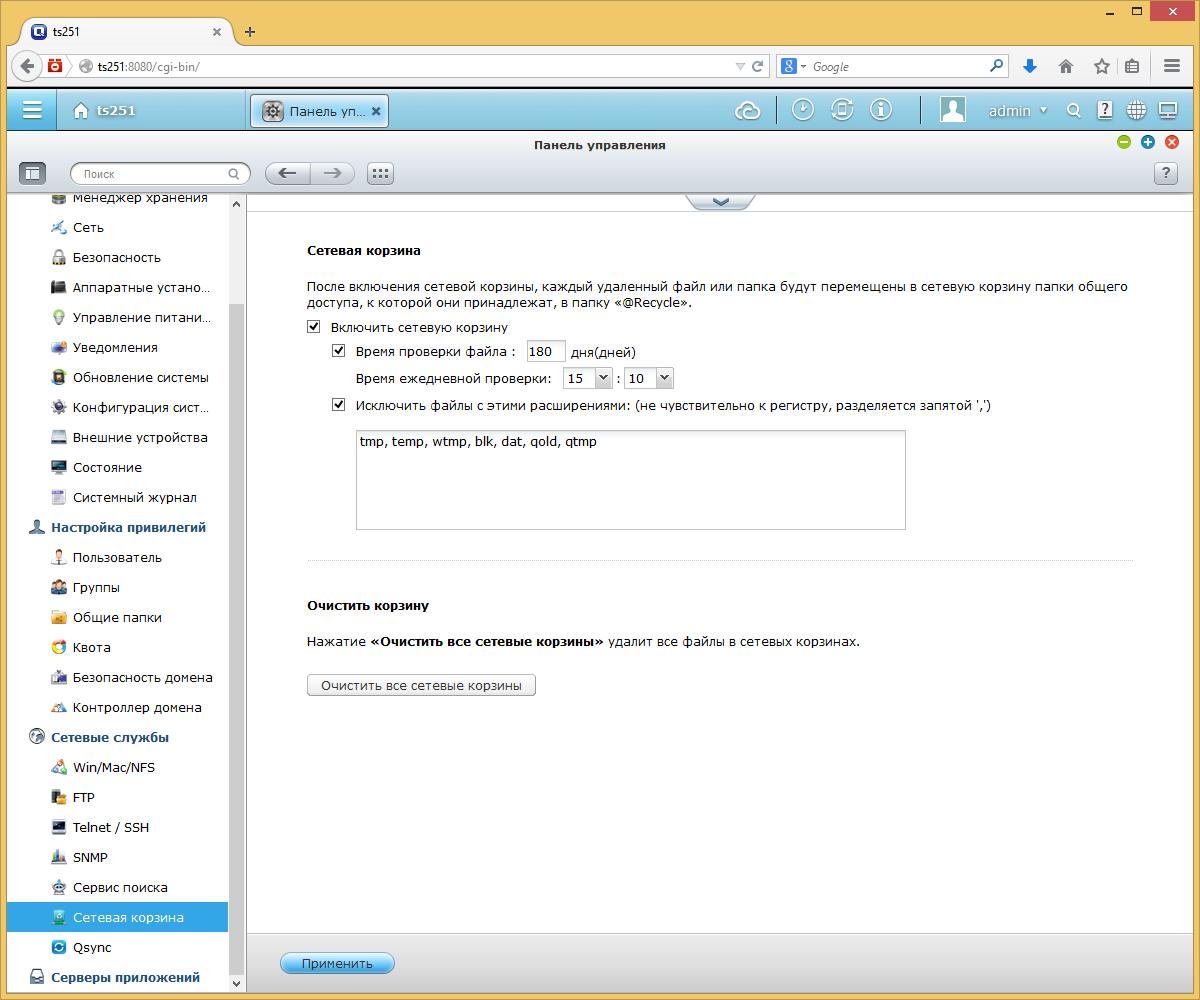Click Применить button
The width and height of the screenshot is (1200, 1000).
(x=337, y=963)
